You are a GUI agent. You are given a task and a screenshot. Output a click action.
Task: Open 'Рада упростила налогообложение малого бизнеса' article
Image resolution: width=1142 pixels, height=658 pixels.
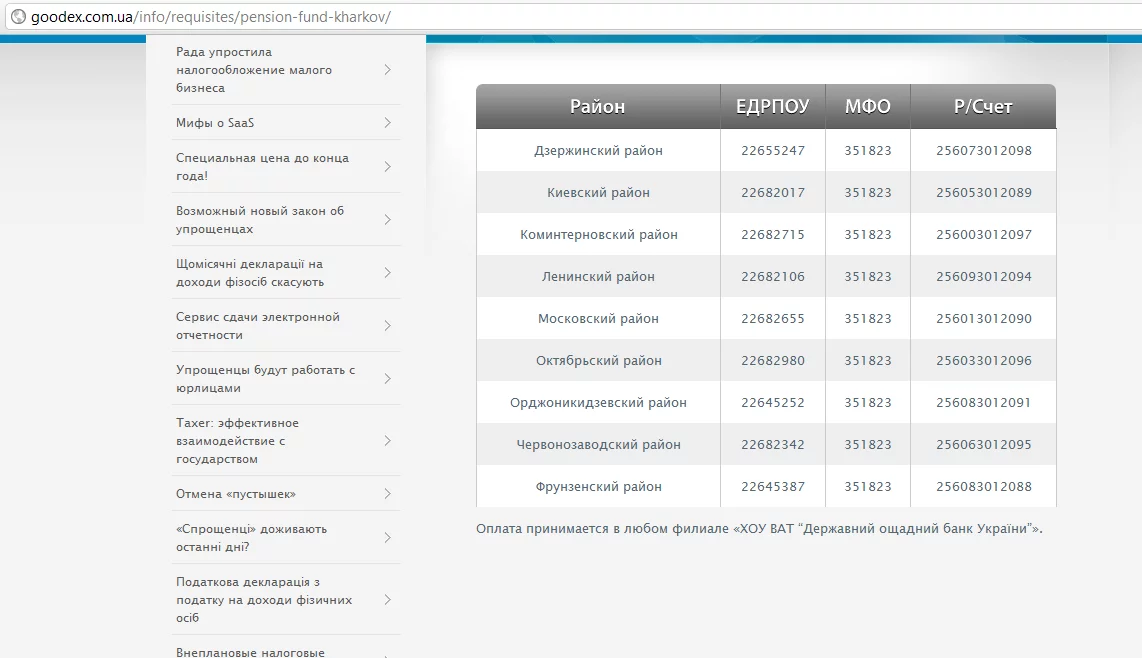[254, 70]
